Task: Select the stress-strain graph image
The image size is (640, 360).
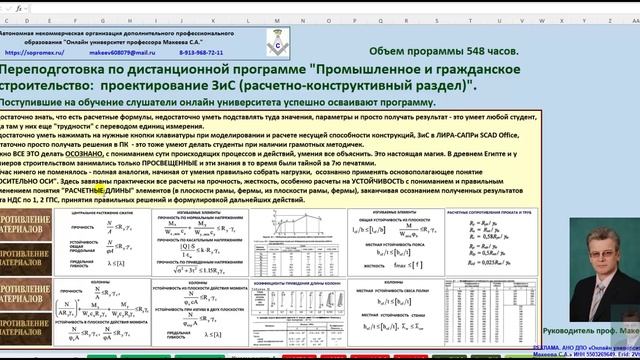Action: pyautogui.click(x=298, y=242)
